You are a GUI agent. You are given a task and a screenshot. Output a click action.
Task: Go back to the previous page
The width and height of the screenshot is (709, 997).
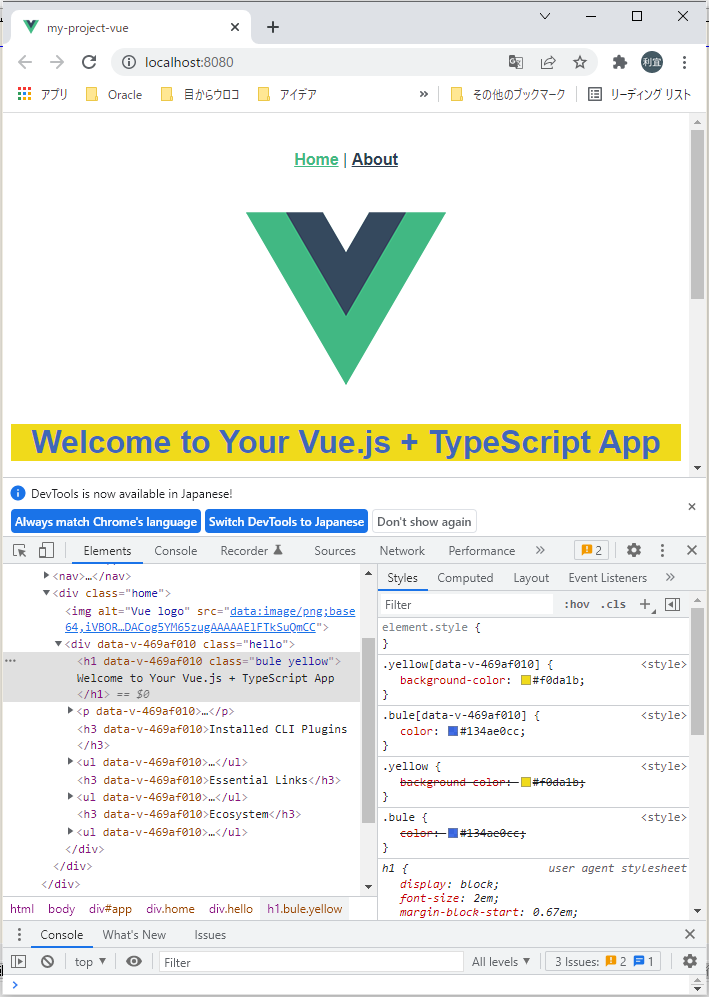click(x=25, y=62)
